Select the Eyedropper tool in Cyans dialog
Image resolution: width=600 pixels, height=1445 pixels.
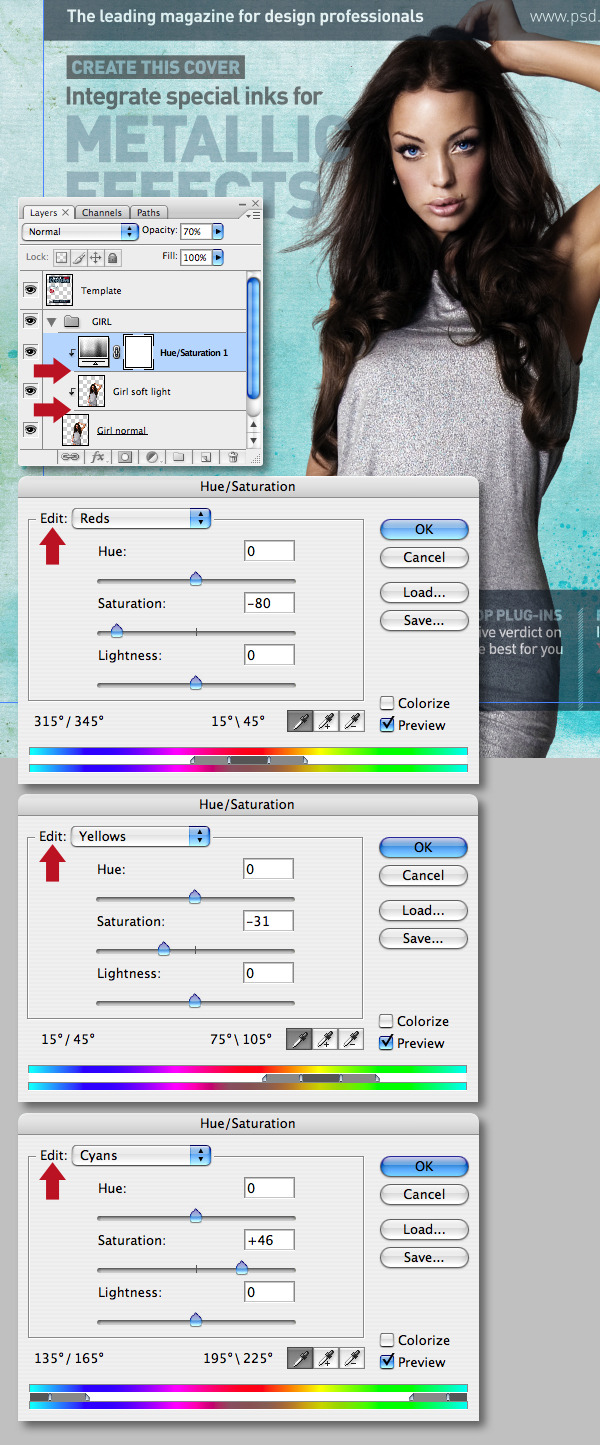tap(298, 1358)
